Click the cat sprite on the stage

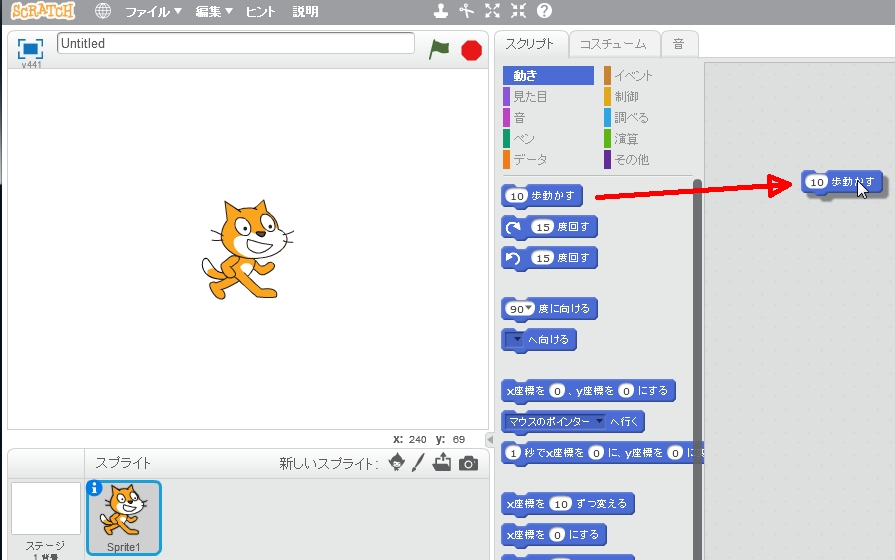[248, 249]
